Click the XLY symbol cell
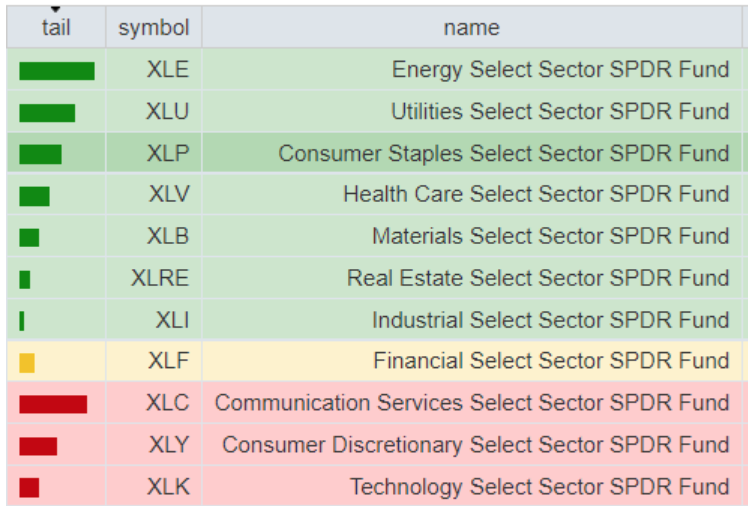Viewport: 748px width, 506px height. coord(167,445)
